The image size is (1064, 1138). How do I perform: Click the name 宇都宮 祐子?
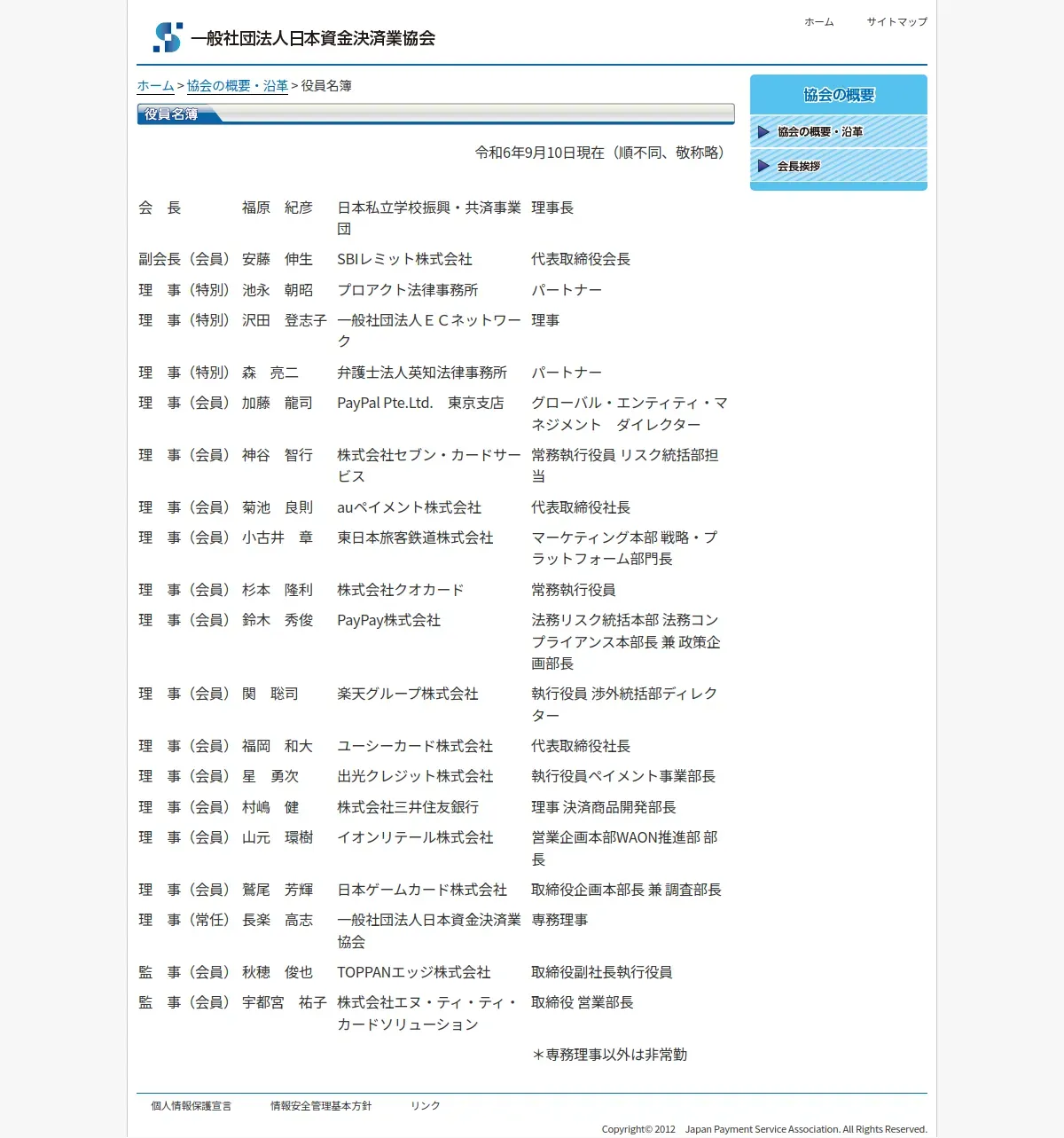285,1002
